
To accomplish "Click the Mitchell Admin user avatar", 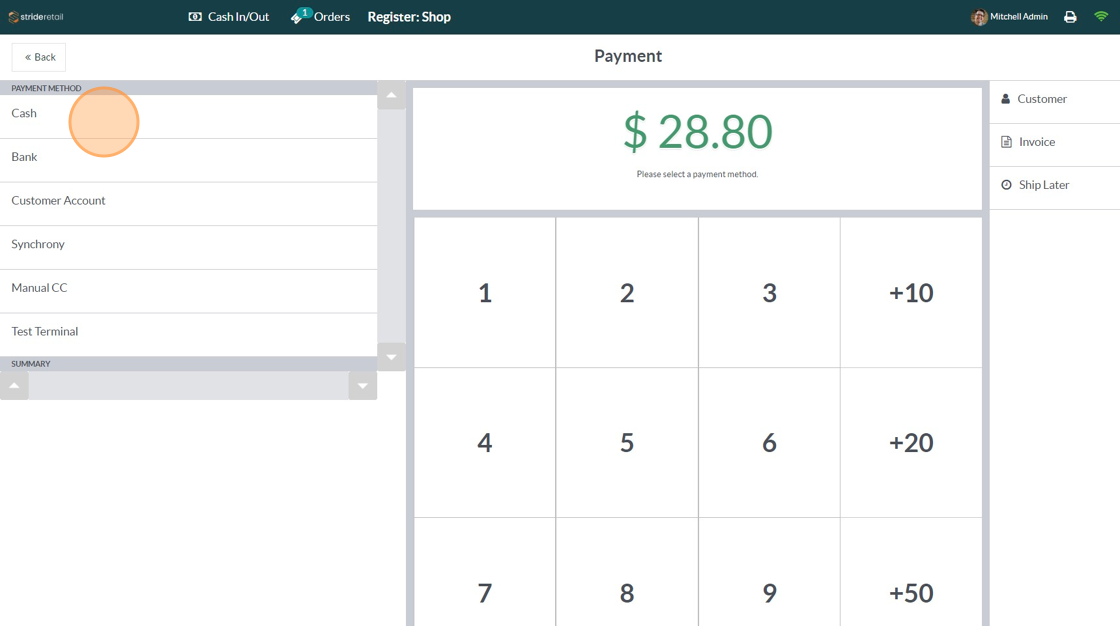I will click(979, 17).
